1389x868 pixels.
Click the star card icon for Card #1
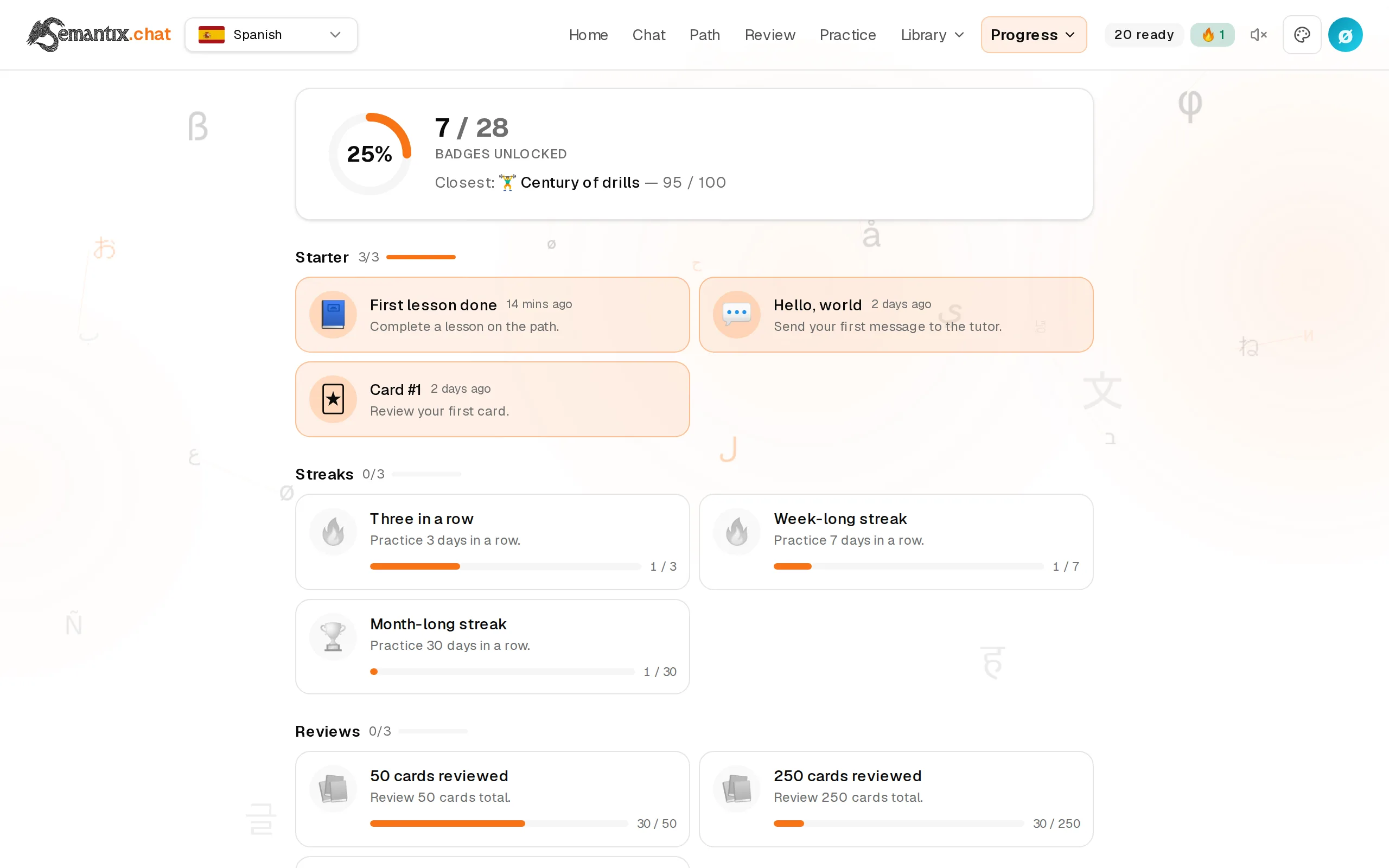click(x=333, y=399)
